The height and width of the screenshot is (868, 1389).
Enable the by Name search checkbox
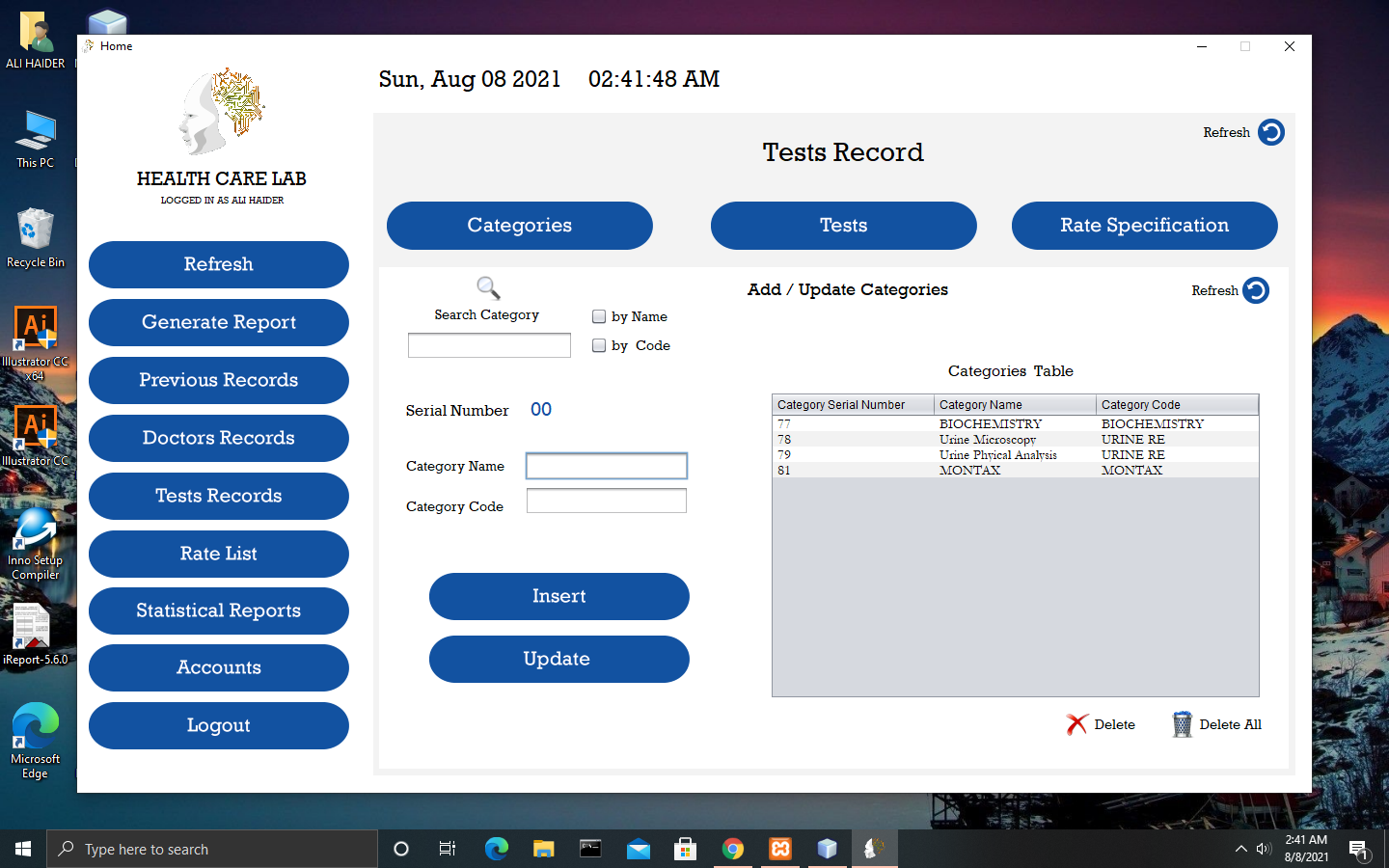pos(598,316)
